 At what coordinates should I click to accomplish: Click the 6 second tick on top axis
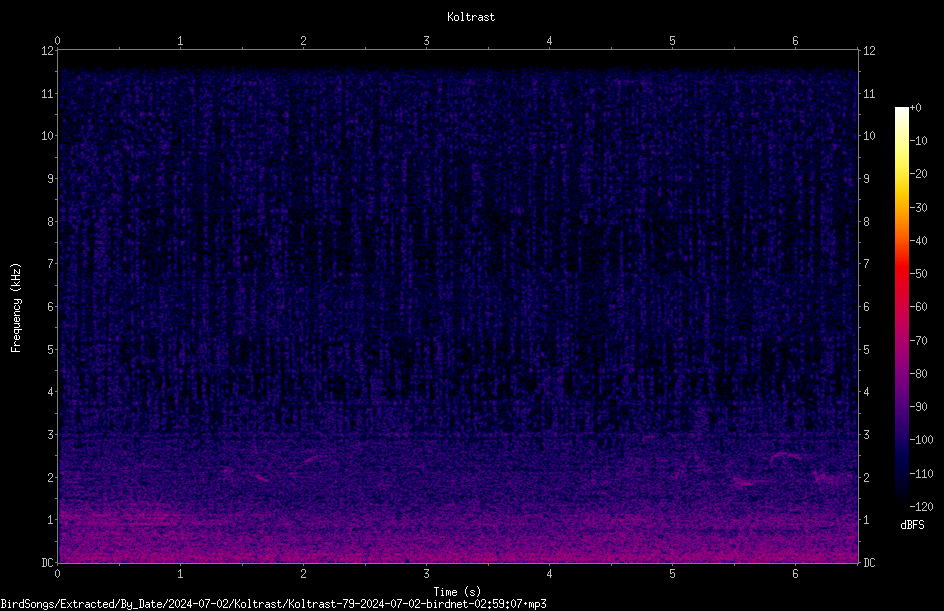point(795,41)
